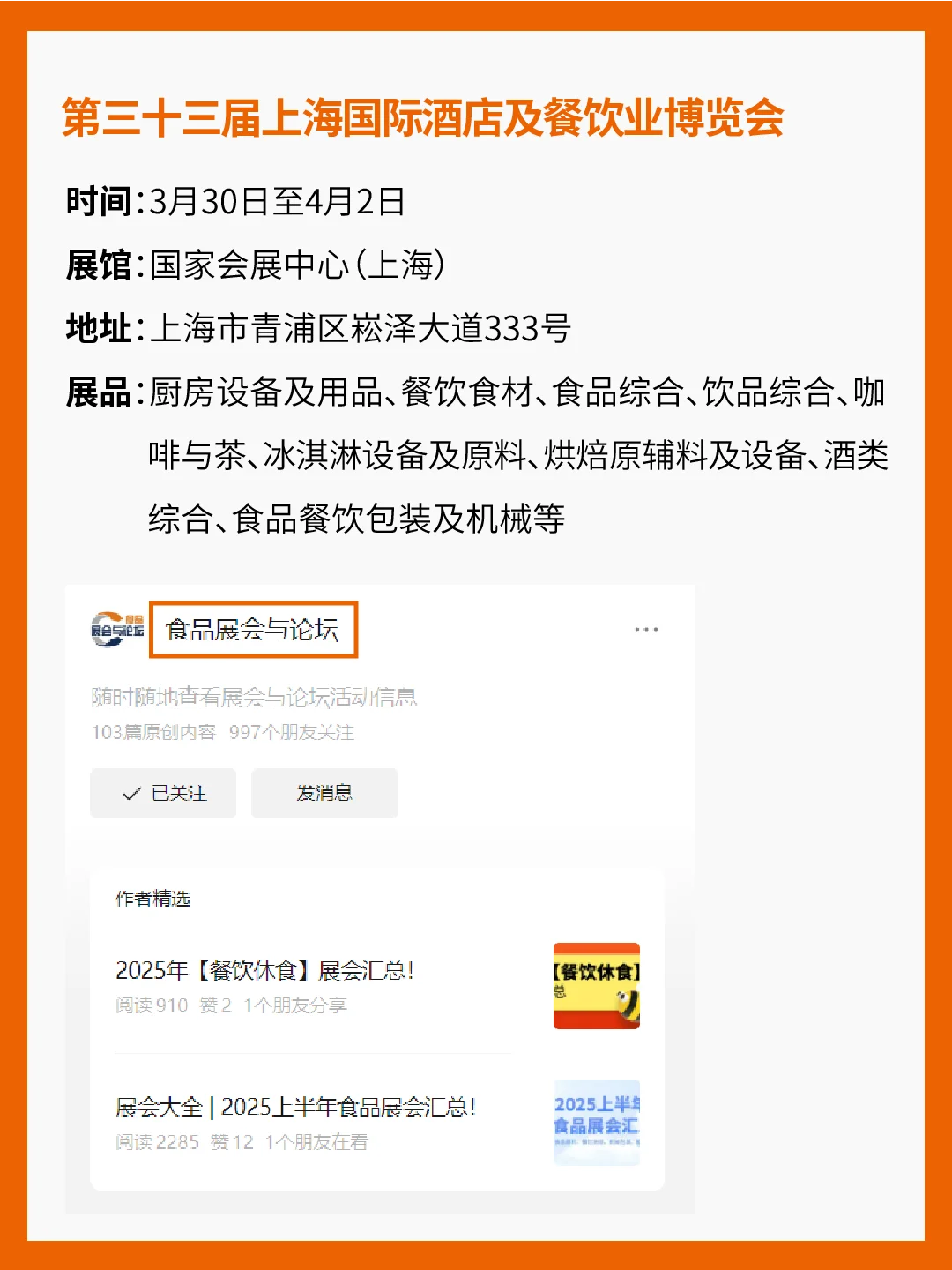Toggle the 已关注 follow button
952x1270 pixels.
[163, 793]
